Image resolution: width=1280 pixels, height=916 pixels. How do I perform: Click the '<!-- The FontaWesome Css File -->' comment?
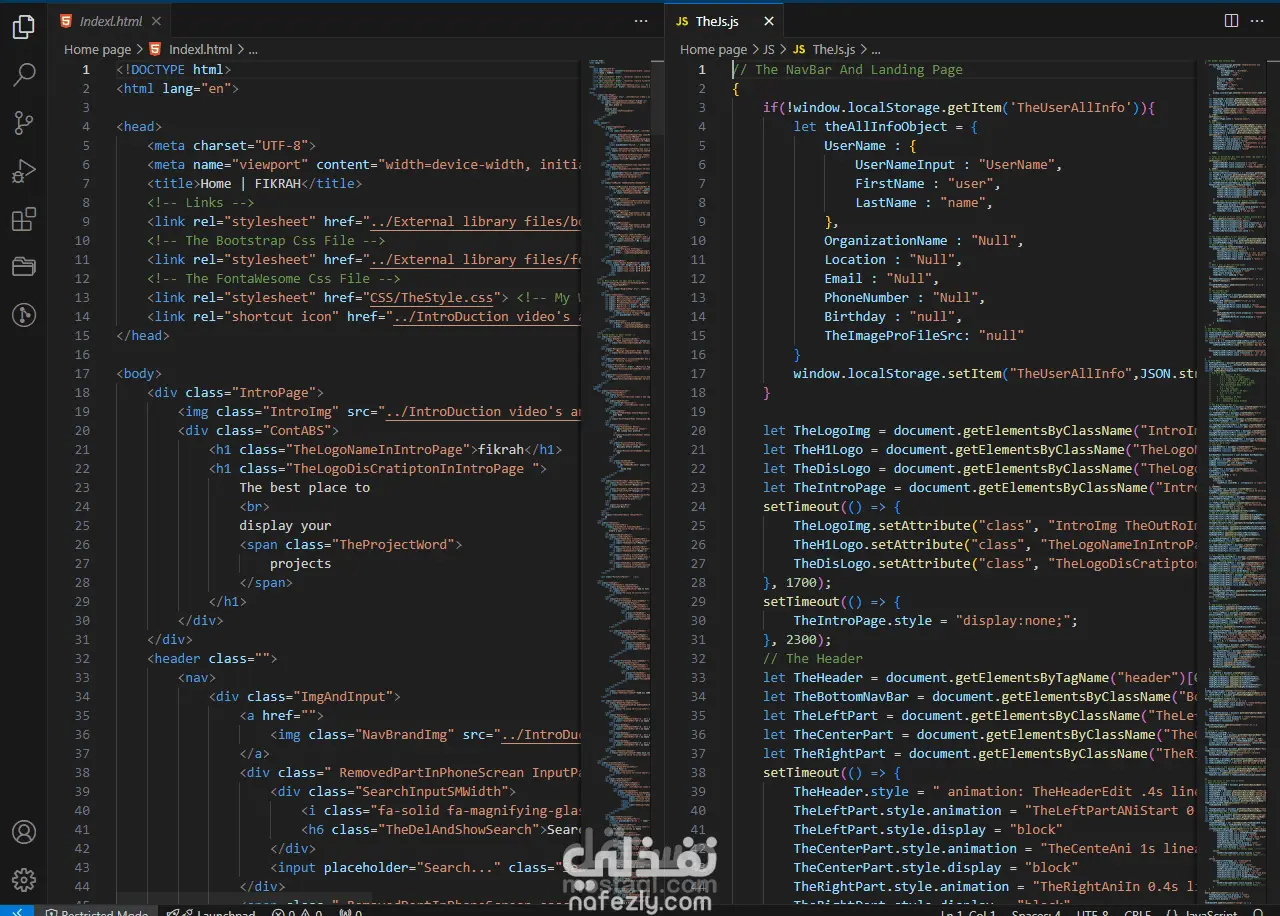pyautogui.click(x=273, y=279)
